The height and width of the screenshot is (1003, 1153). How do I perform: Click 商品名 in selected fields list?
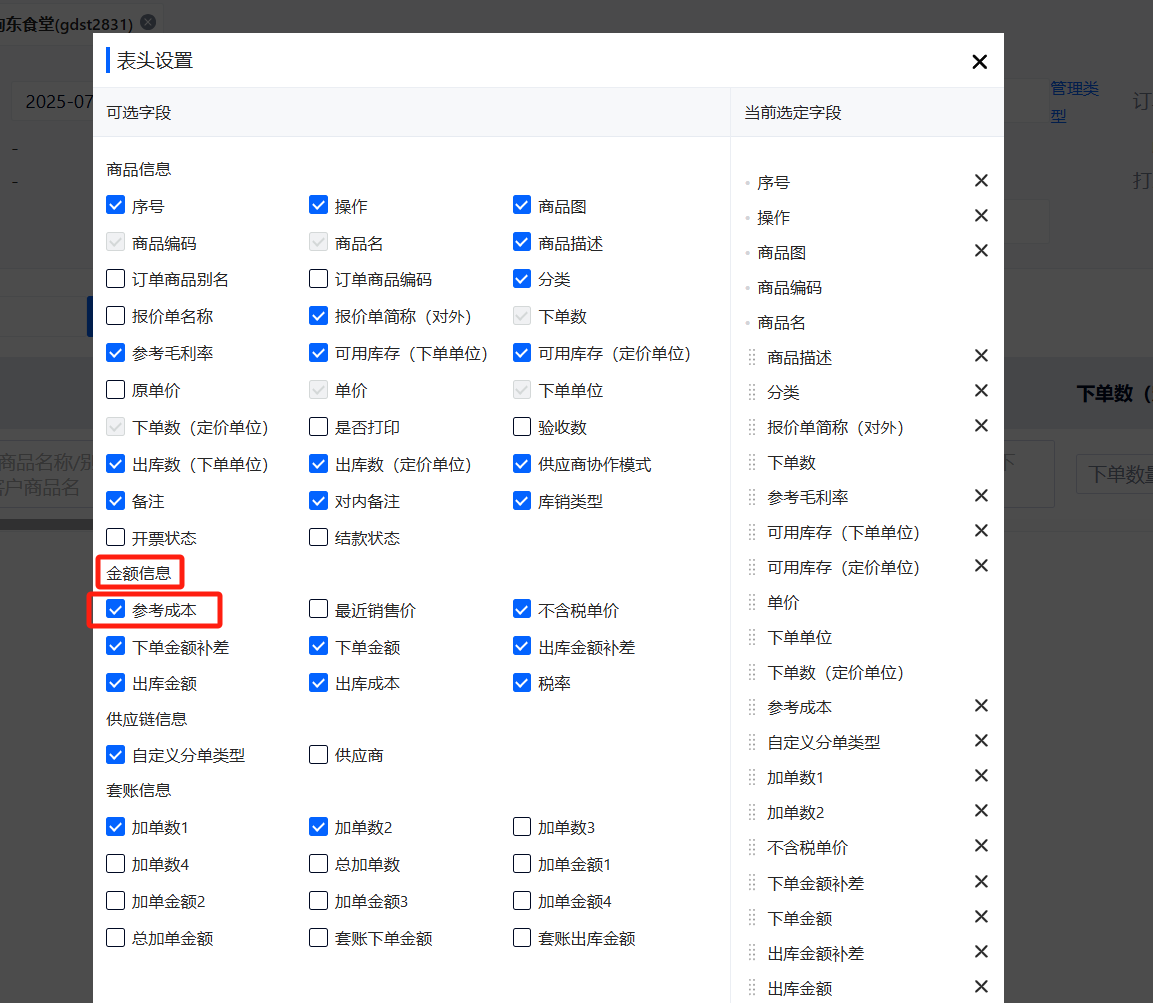pos(781,323)
